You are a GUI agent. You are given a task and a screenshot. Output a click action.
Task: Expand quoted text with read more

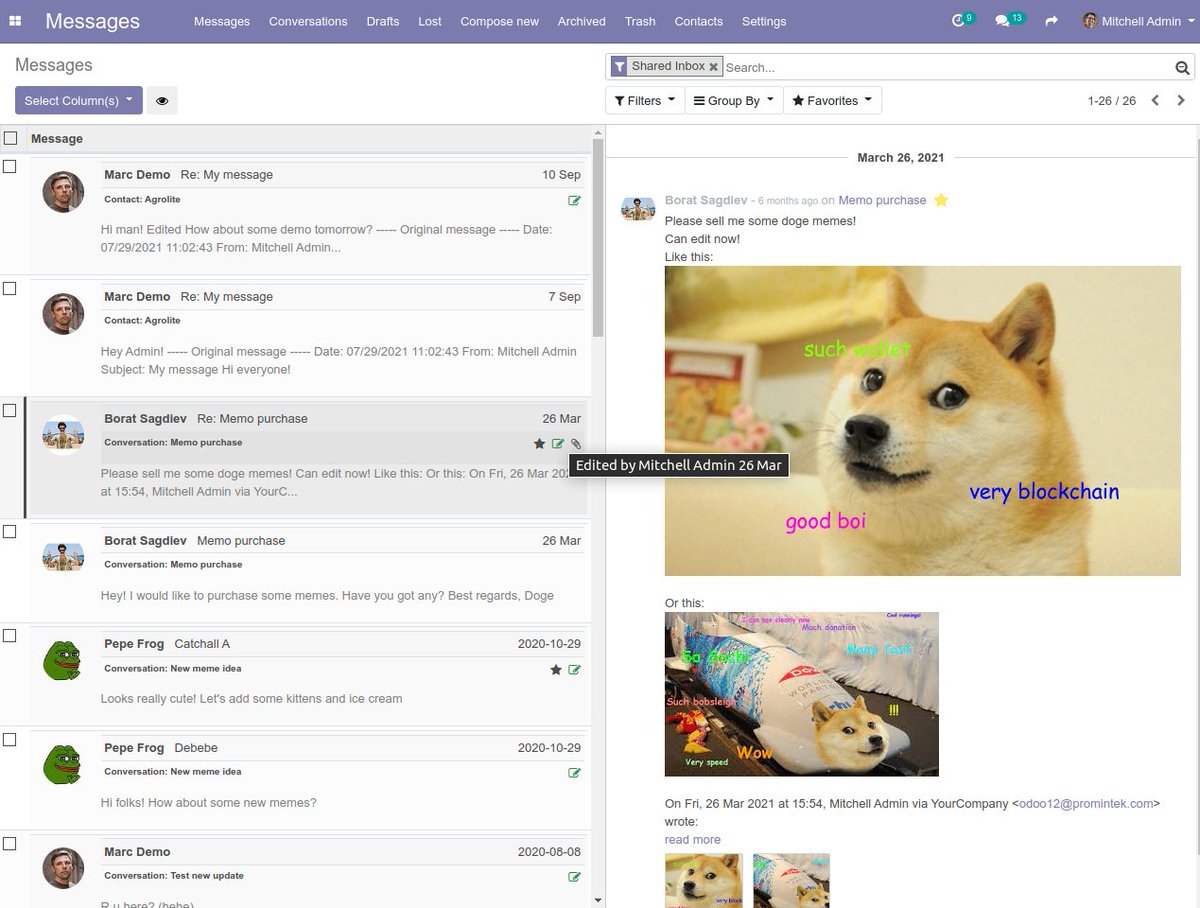click(x=692, y=839)
